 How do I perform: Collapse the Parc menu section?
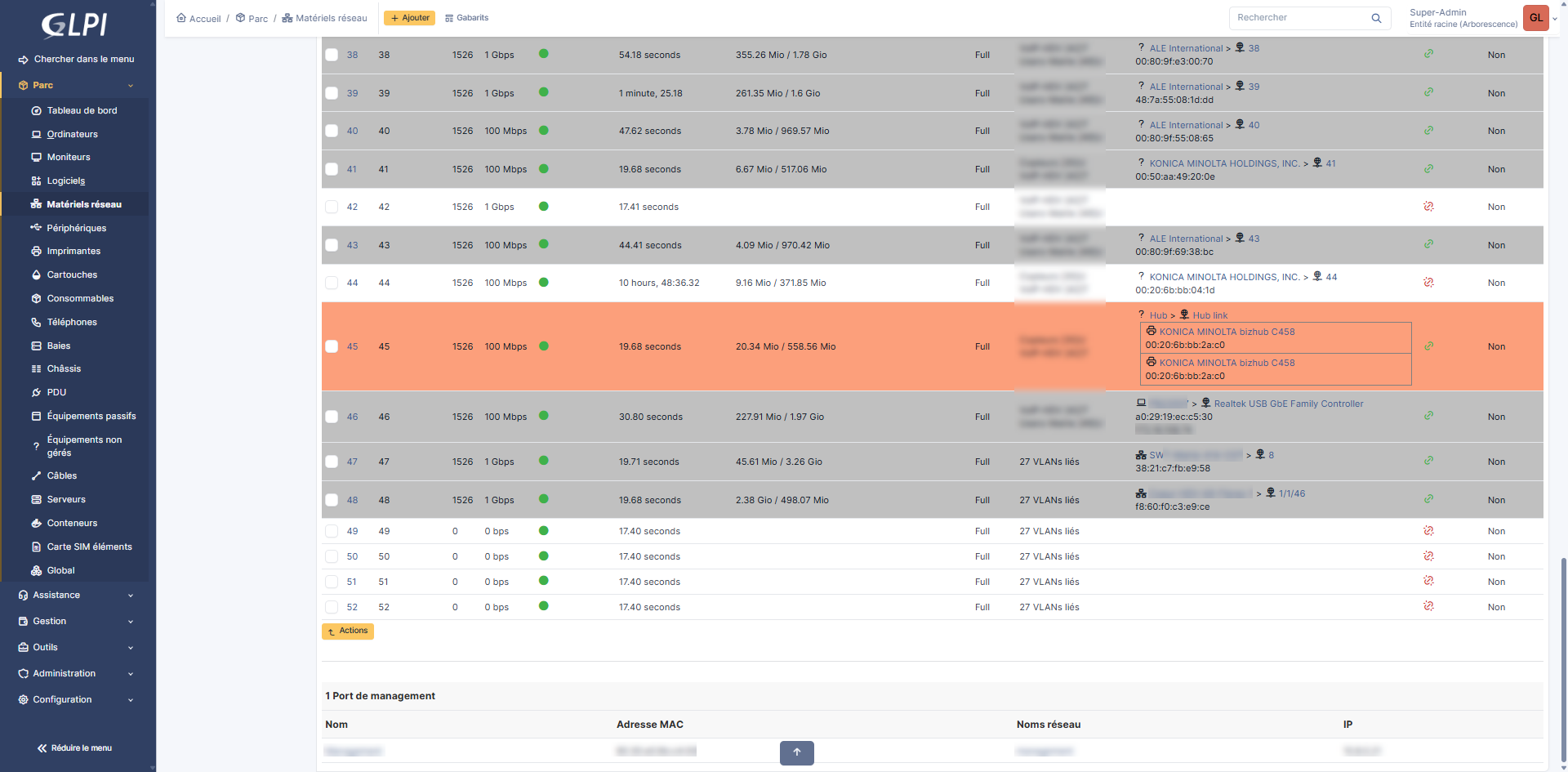(75, 85)
